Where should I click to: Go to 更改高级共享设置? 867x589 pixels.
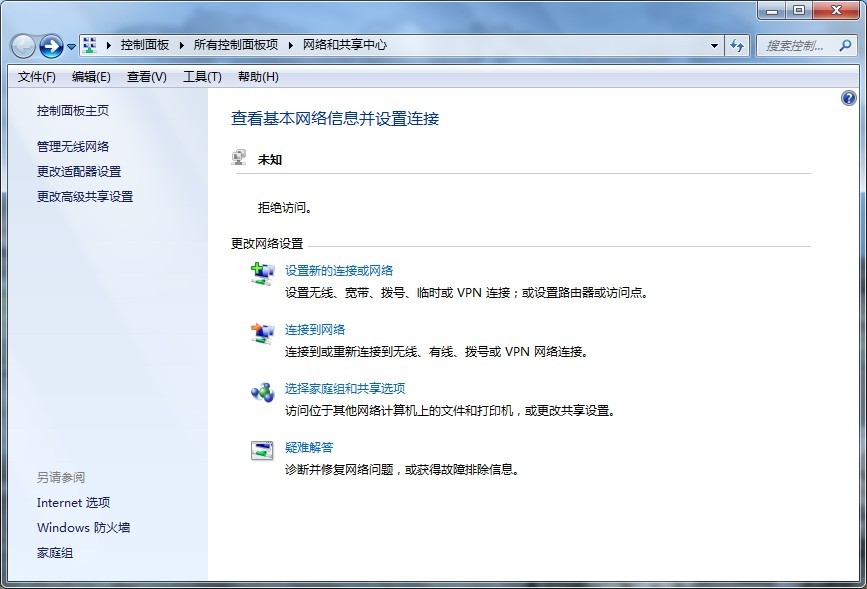(85, 196)
